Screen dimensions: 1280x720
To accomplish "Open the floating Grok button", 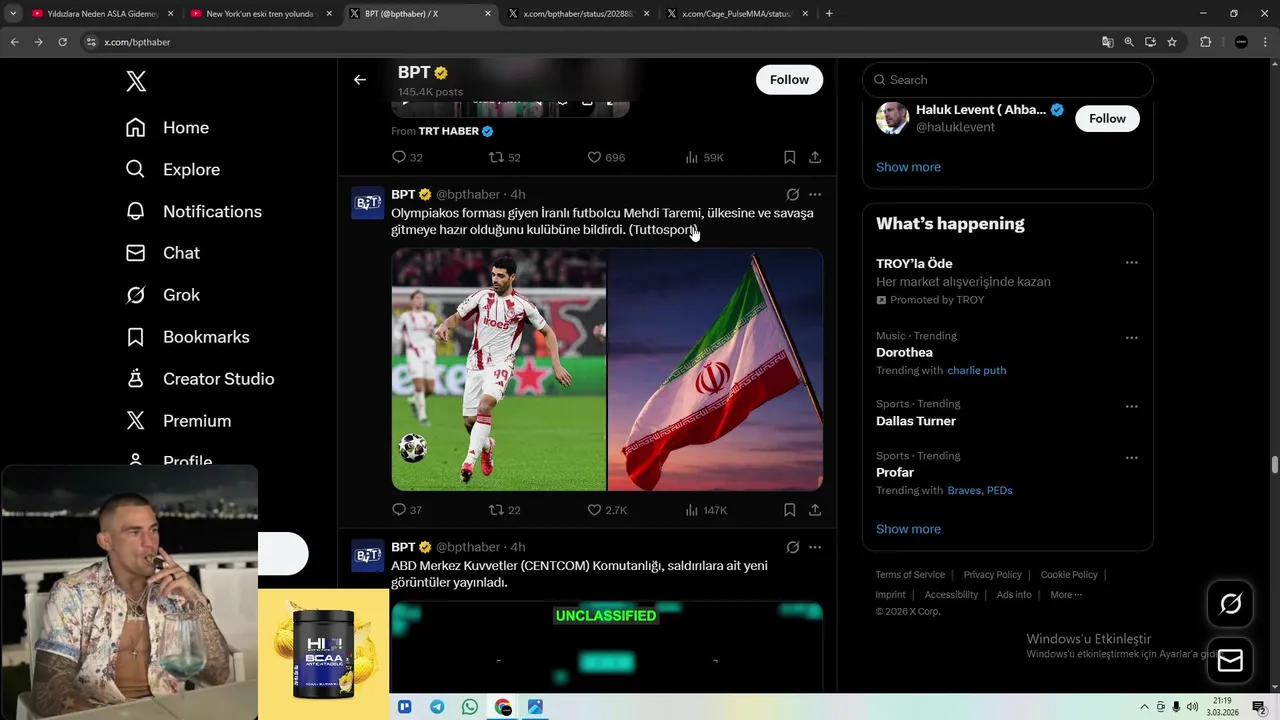I will click(x=1230, y=604).
